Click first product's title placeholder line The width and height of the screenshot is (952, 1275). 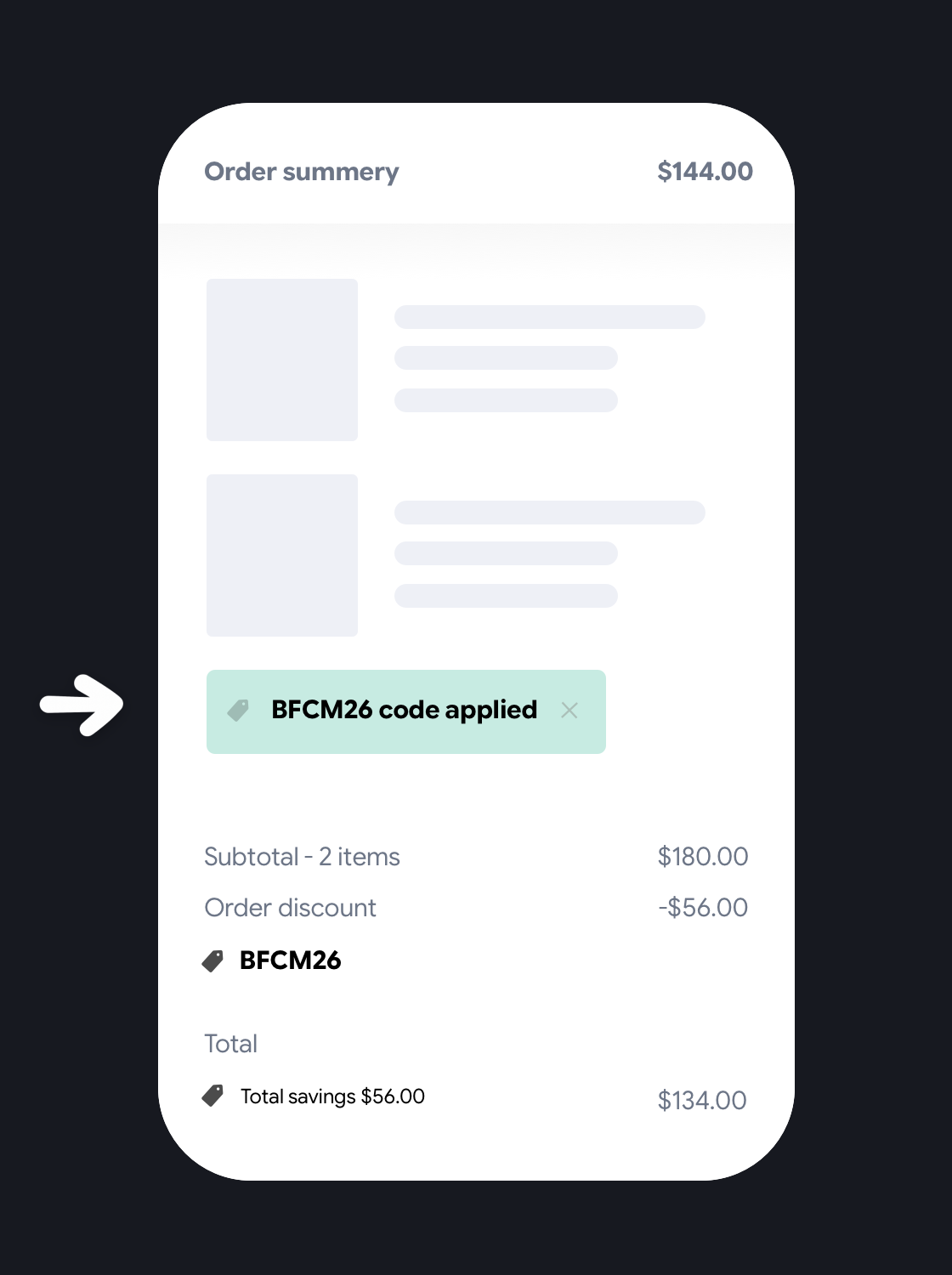click(x=549, y=317)
